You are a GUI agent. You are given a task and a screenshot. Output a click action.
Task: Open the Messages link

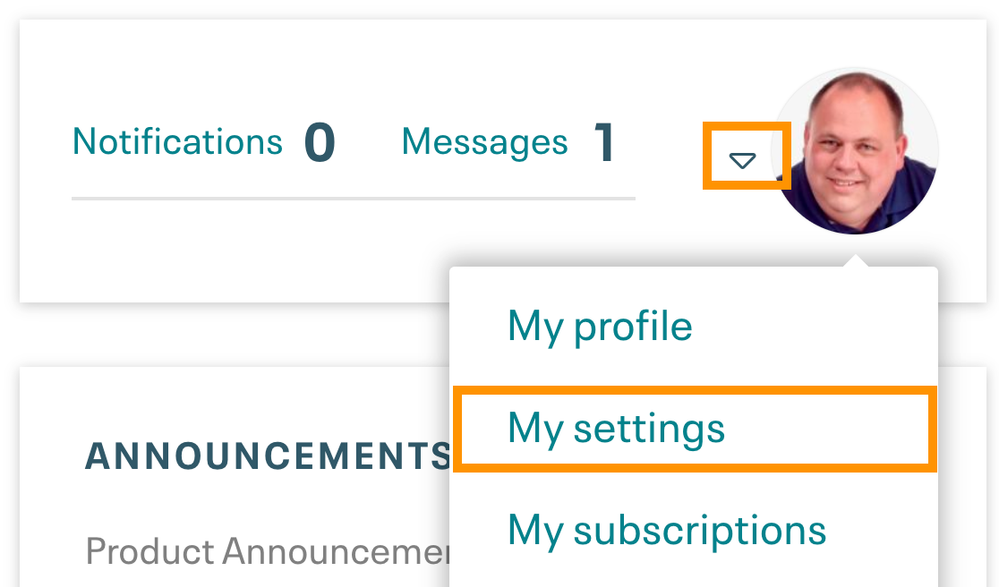point(484,142)
